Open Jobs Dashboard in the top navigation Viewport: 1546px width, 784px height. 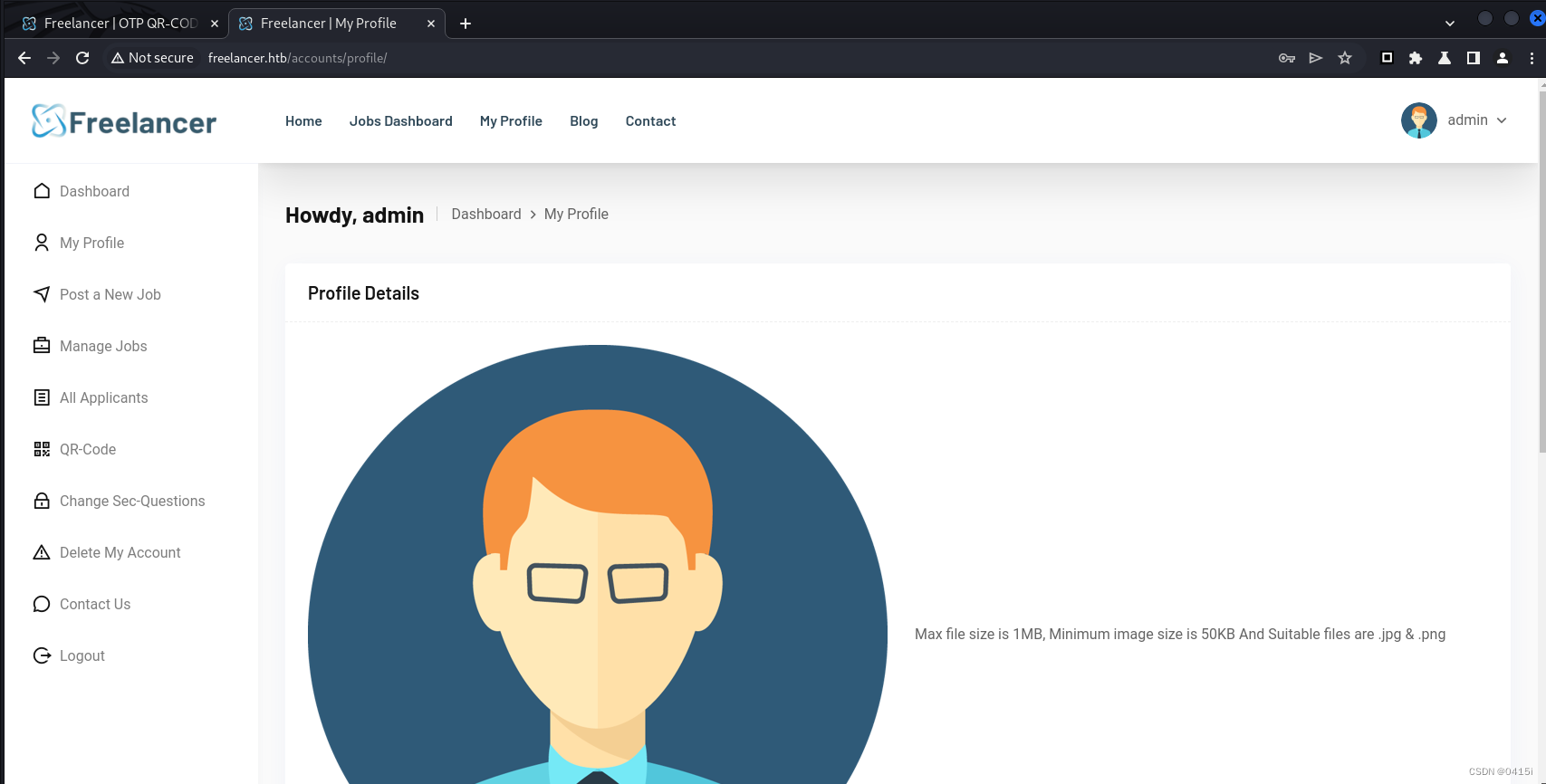[401, 121]
